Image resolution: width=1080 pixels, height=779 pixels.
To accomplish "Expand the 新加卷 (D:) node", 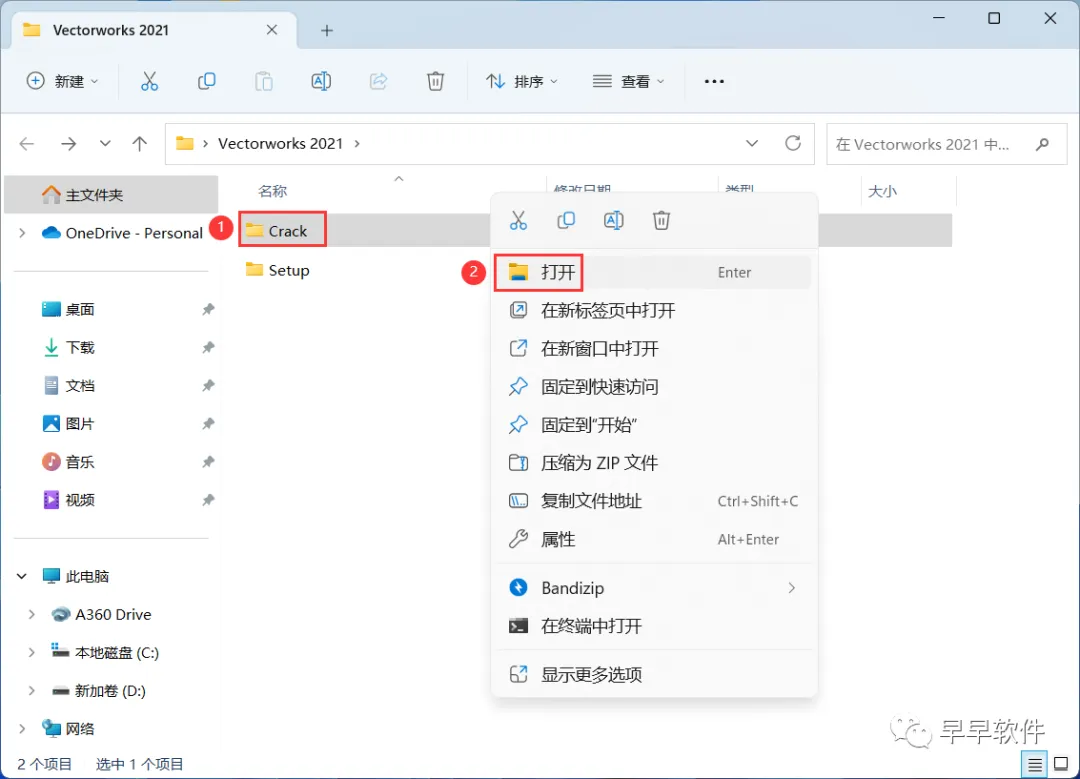I will click(x=32, y=690).
